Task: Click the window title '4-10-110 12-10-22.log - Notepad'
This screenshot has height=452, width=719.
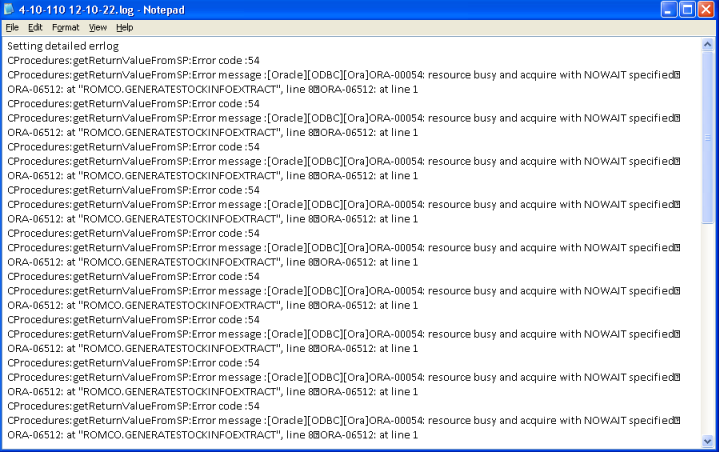Action: coord(101,10)
